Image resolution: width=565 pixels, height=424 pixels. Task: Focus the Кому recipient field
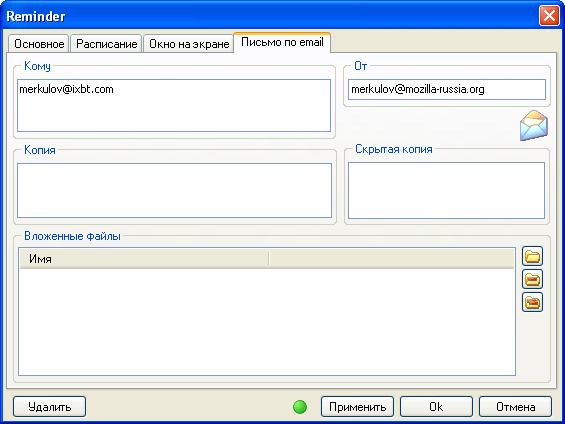tap(174, 106)
